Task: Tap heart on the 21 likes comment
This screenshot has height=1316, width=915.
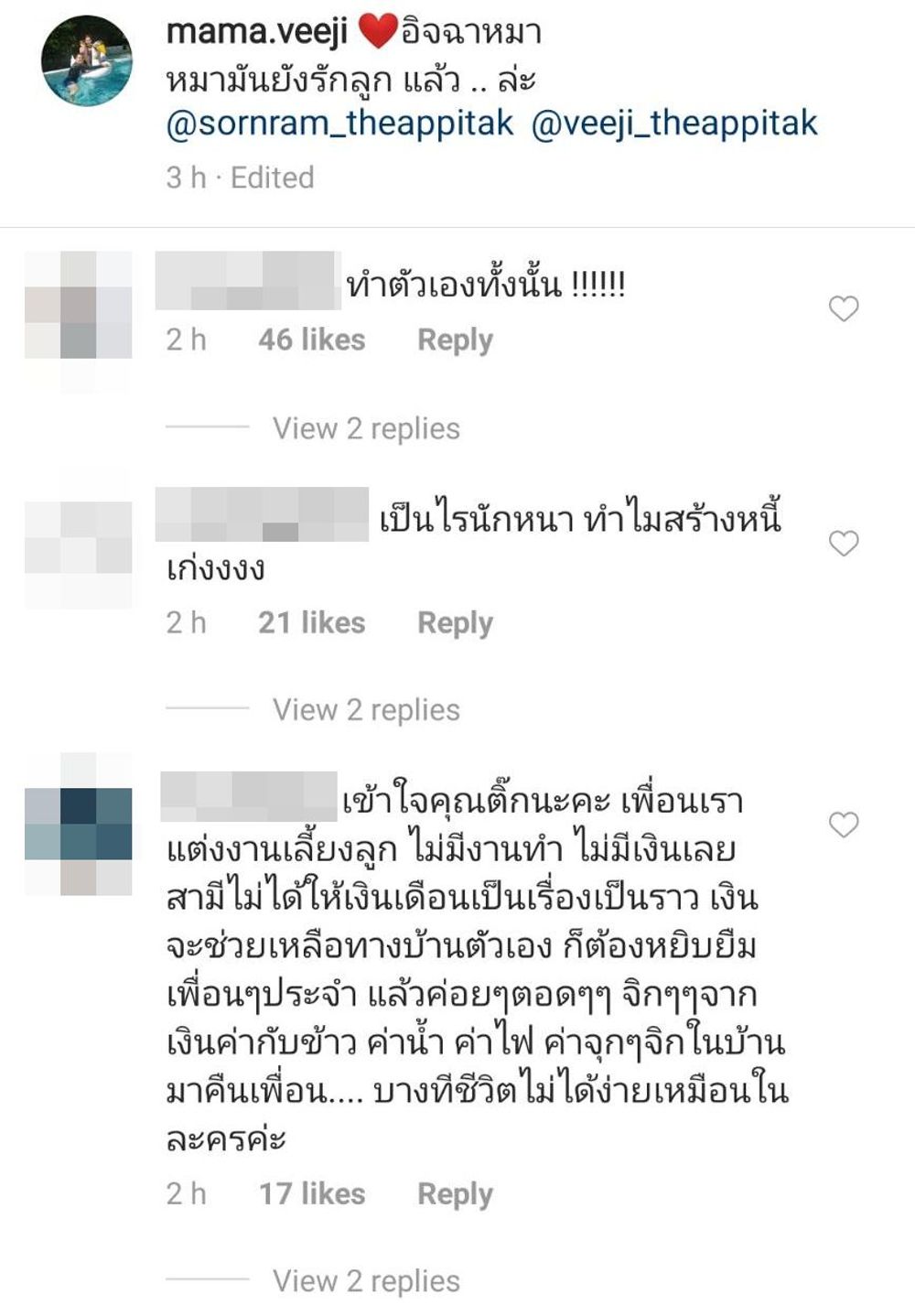Action: coord(843,544)
